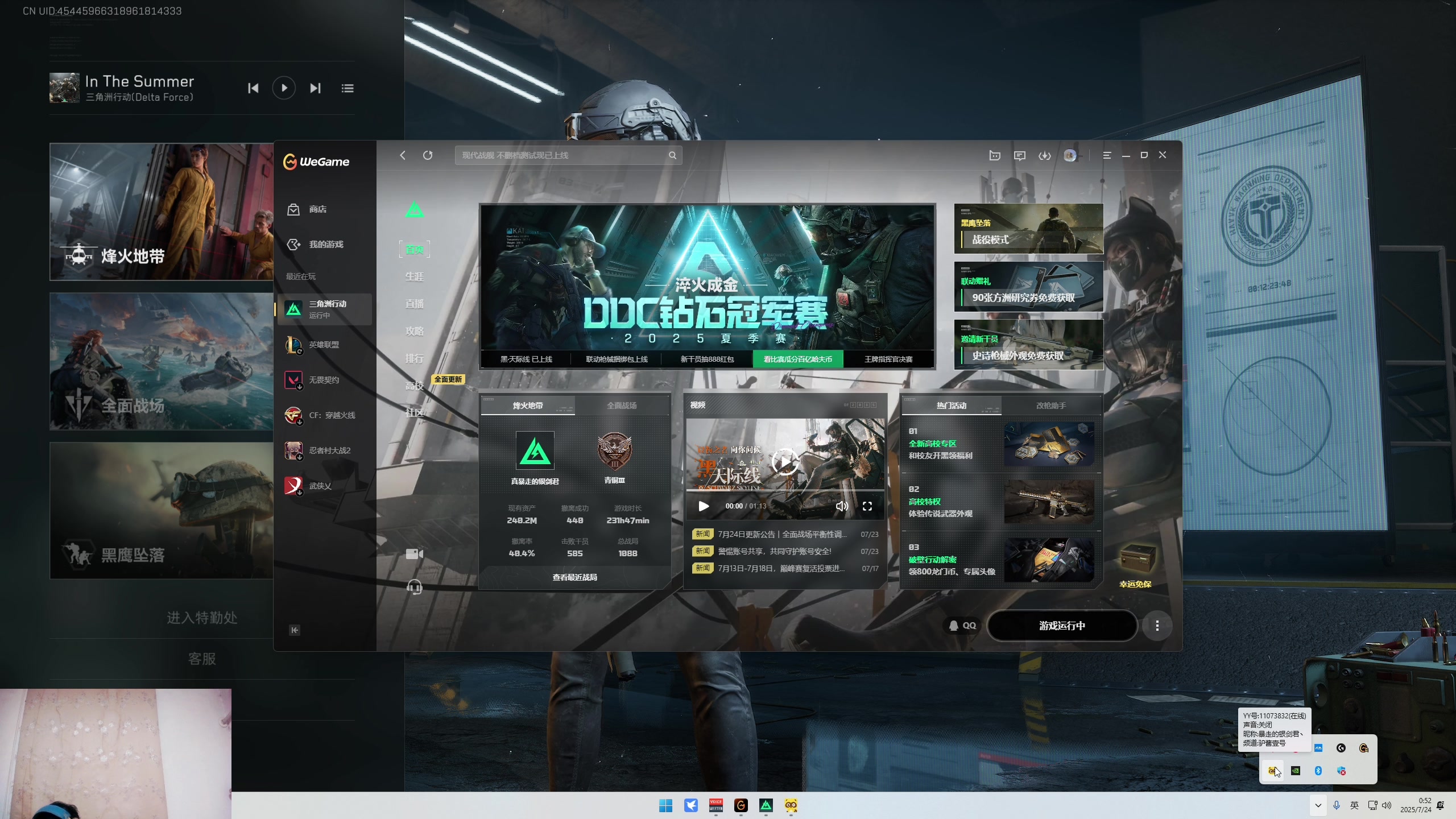Open news 7月13日-7月18日 巅峰赛

tap(785, 568)
